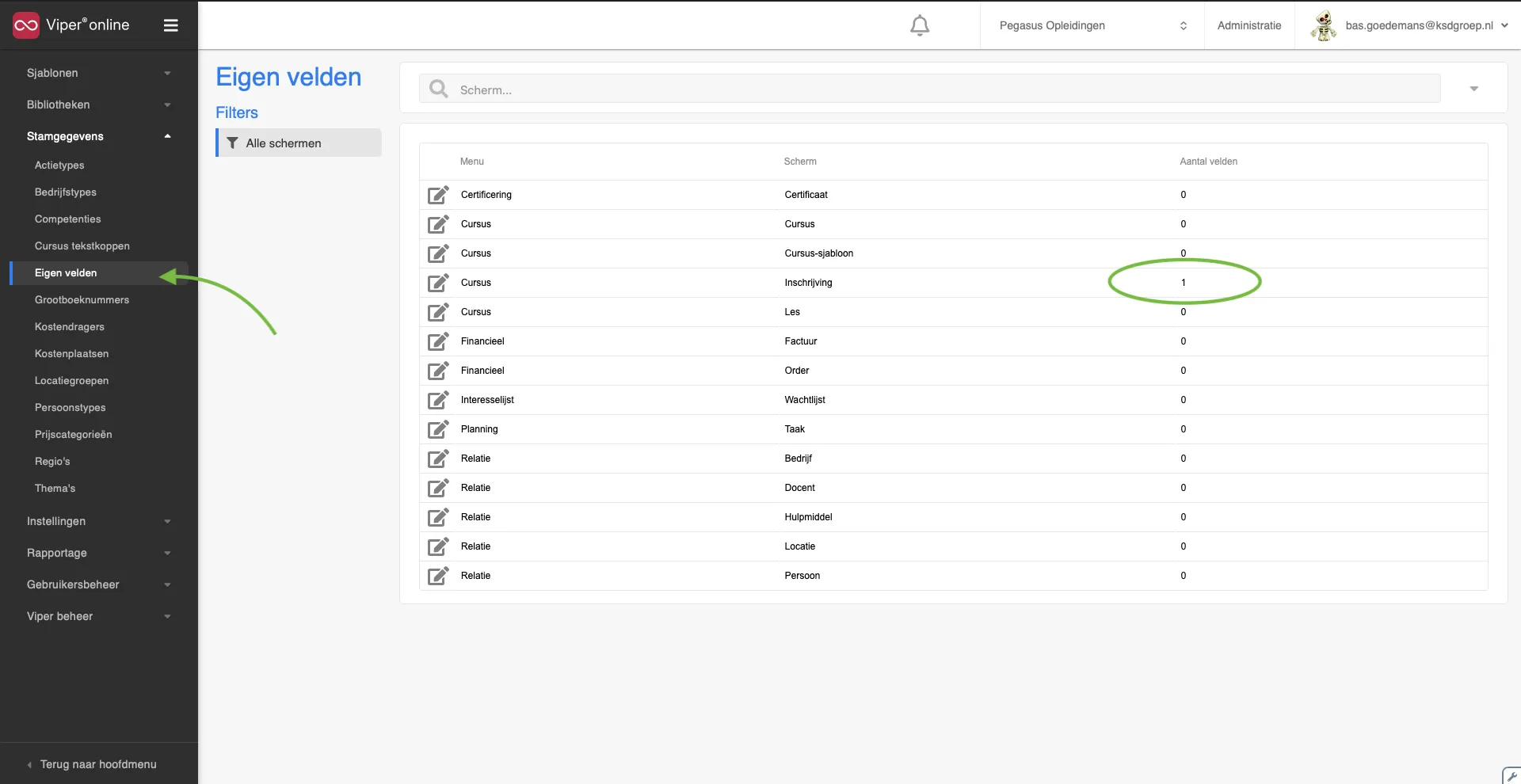Expand the Sjablonen menu section
Screen dimensions: 1521x784
[99, 73]
